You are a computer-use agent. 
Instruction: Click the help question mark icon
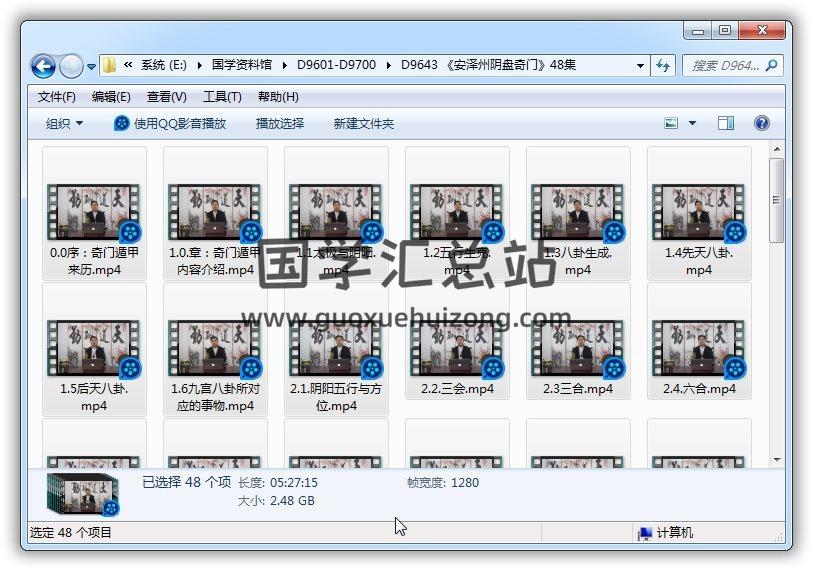(761, 123)
